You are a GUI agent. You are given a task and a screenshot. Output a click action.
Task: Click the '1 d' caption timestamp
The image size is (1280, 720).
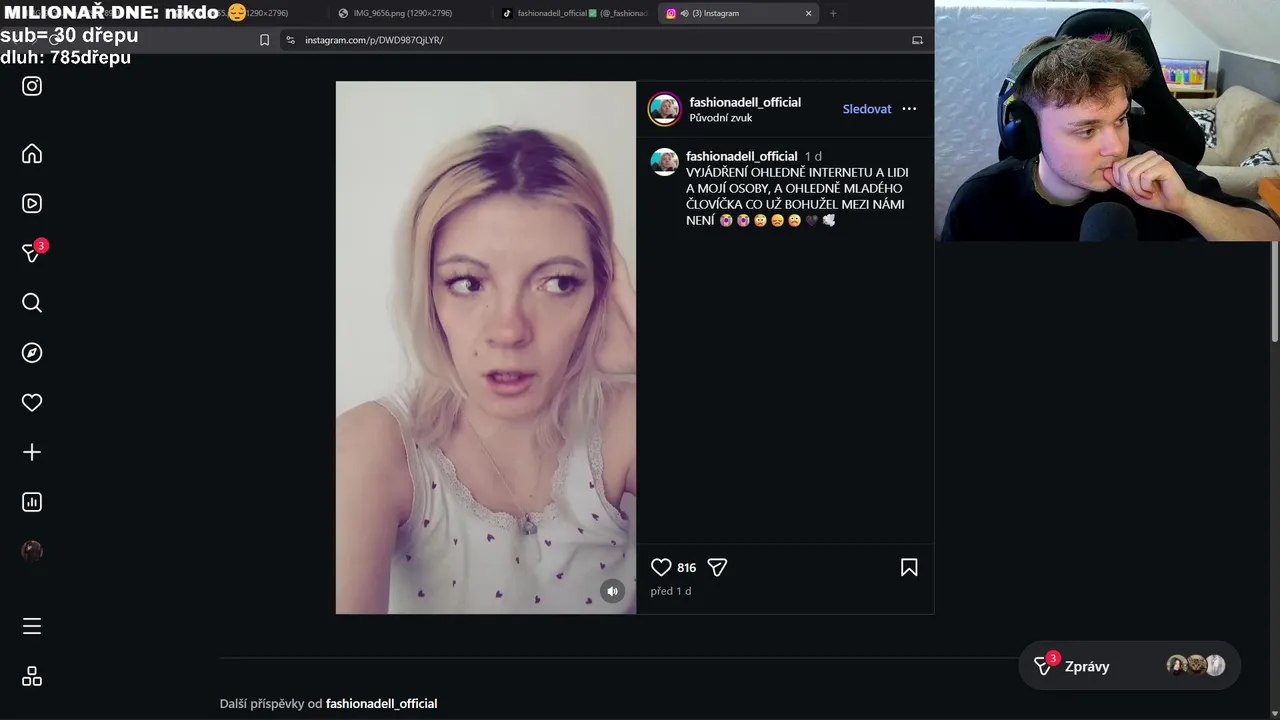[x=813, y=156]
